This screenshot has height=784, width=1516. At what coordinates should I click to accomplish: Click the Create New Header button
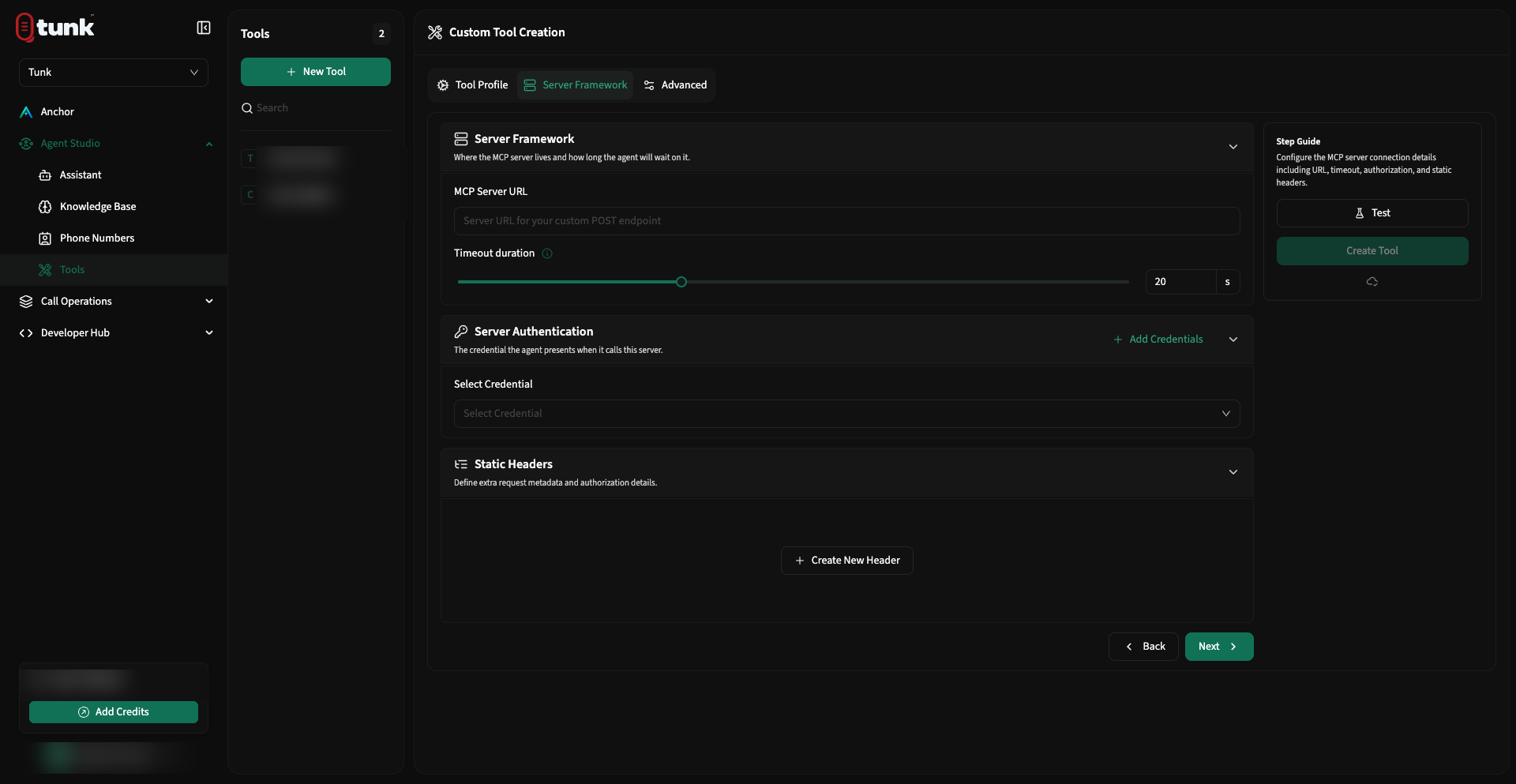[846, 561]
